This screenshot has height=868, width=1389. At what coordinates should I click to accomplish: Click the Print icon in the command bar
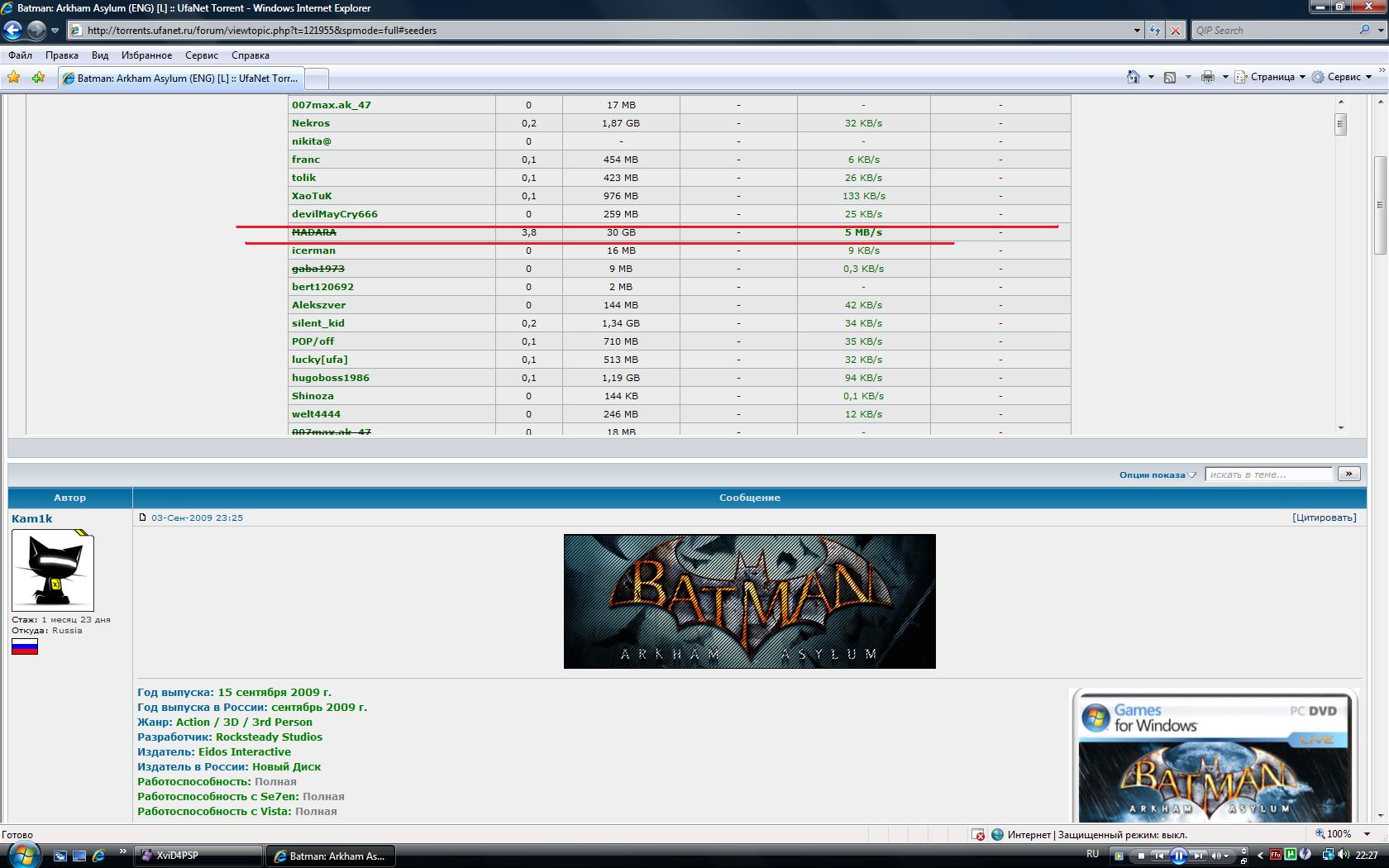point(1208,77)
